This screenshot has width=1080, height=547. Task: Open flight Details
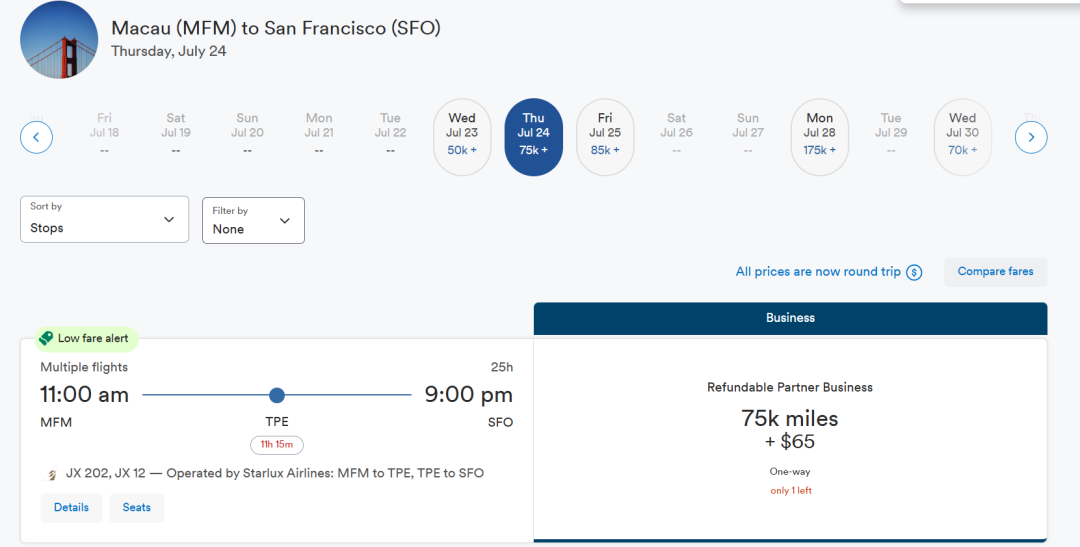(71, 508)
